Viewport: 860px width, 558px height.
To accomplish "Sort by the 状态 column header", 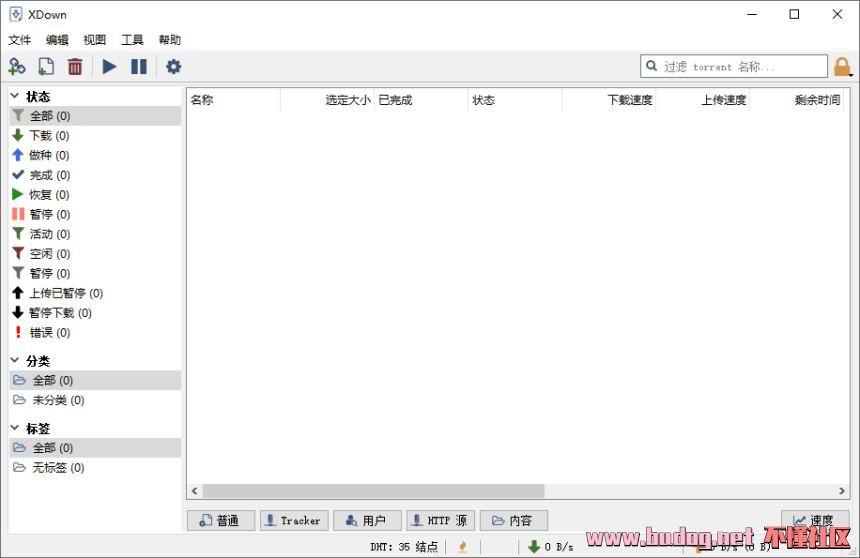I will pos(515,100).
